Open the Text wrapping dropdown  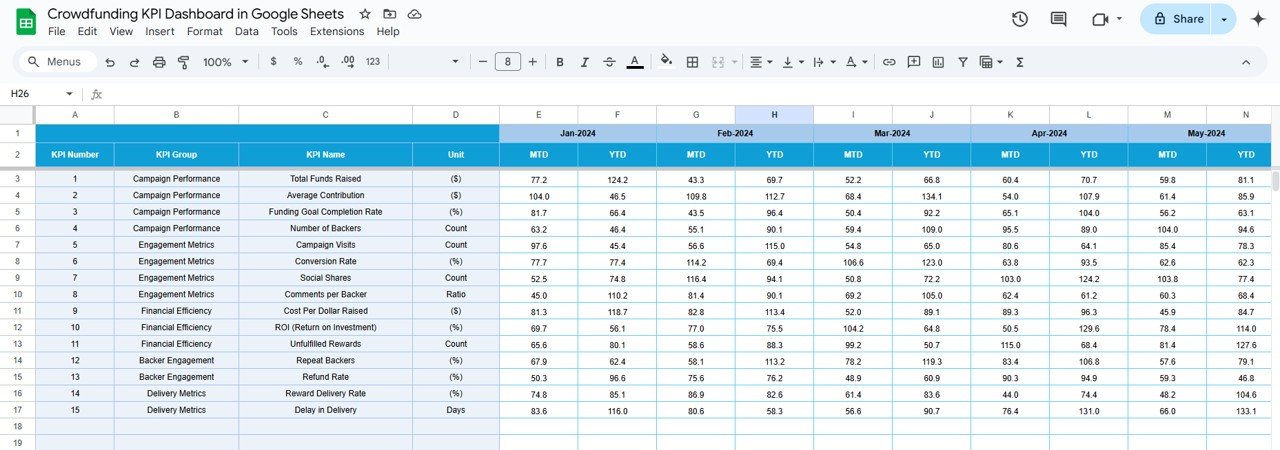coord(824,62)
